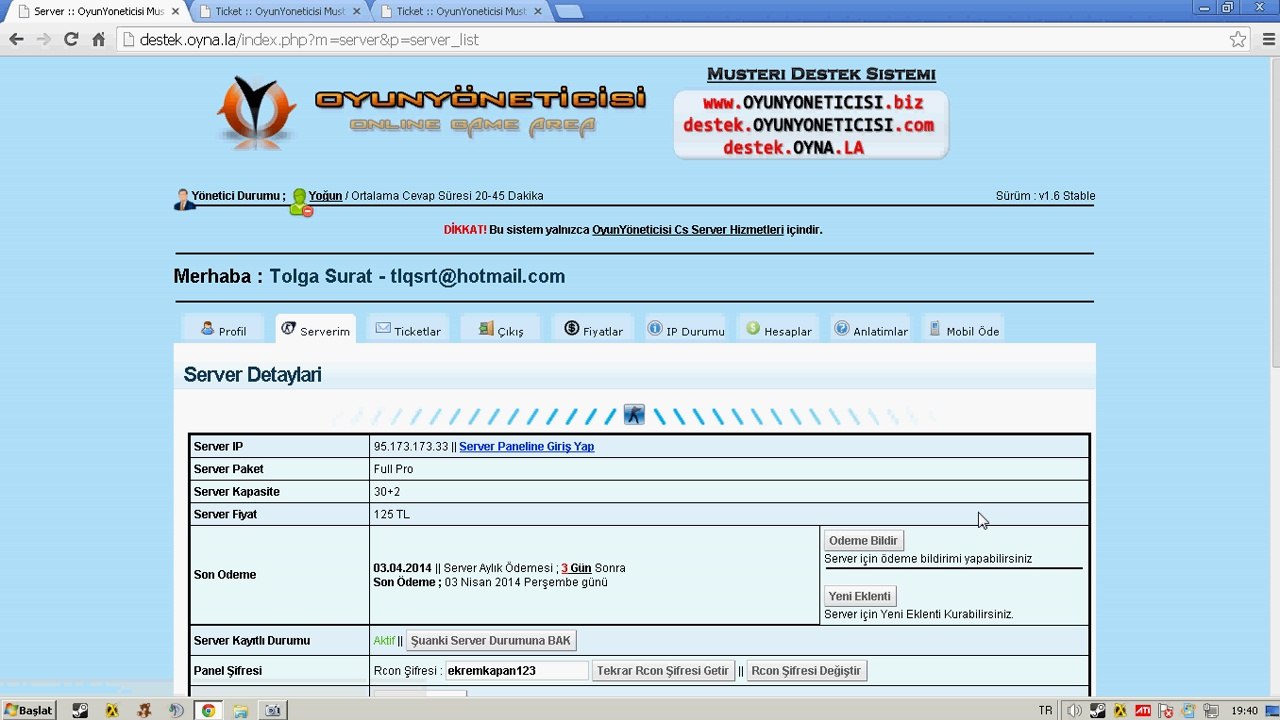Open the IP Durumu tab
This screenshot has width=1280, height=720.
point(686,329)
